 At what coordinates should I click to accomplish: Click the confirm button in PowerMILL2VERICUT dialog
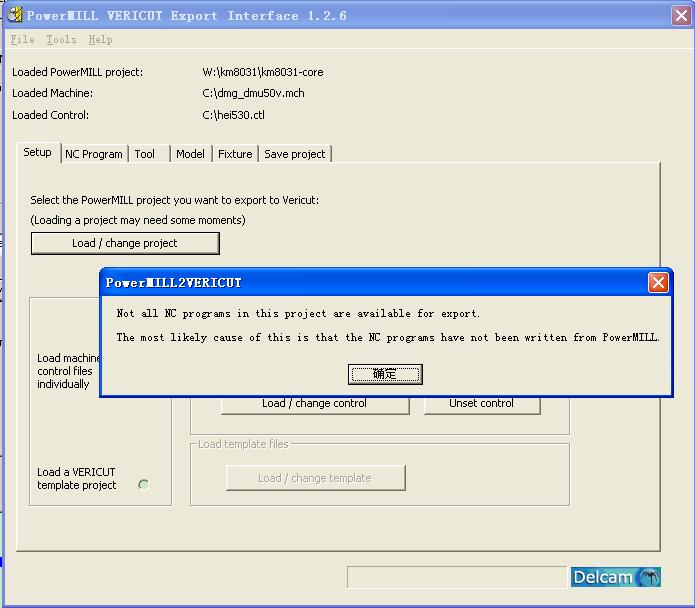click(385, 374)
